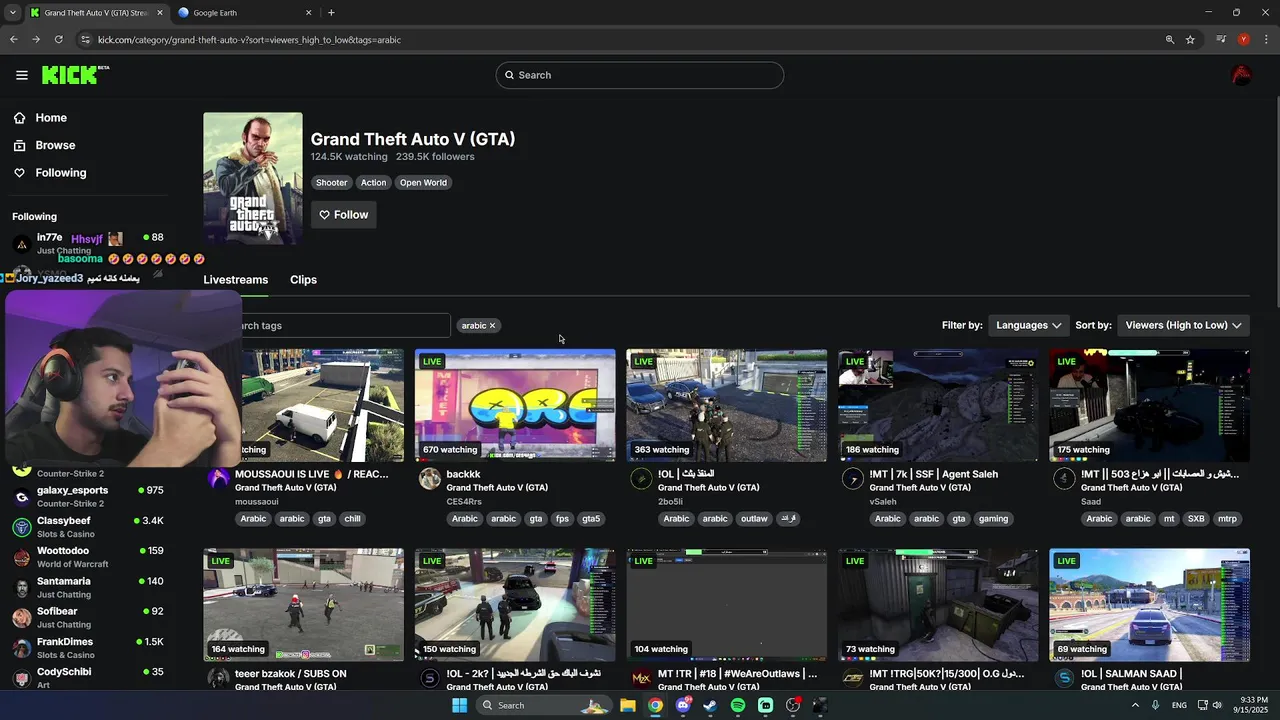Click Classybeef avatar in following list
Viewport: 1280px width, 720px height.
pos(21,527)
